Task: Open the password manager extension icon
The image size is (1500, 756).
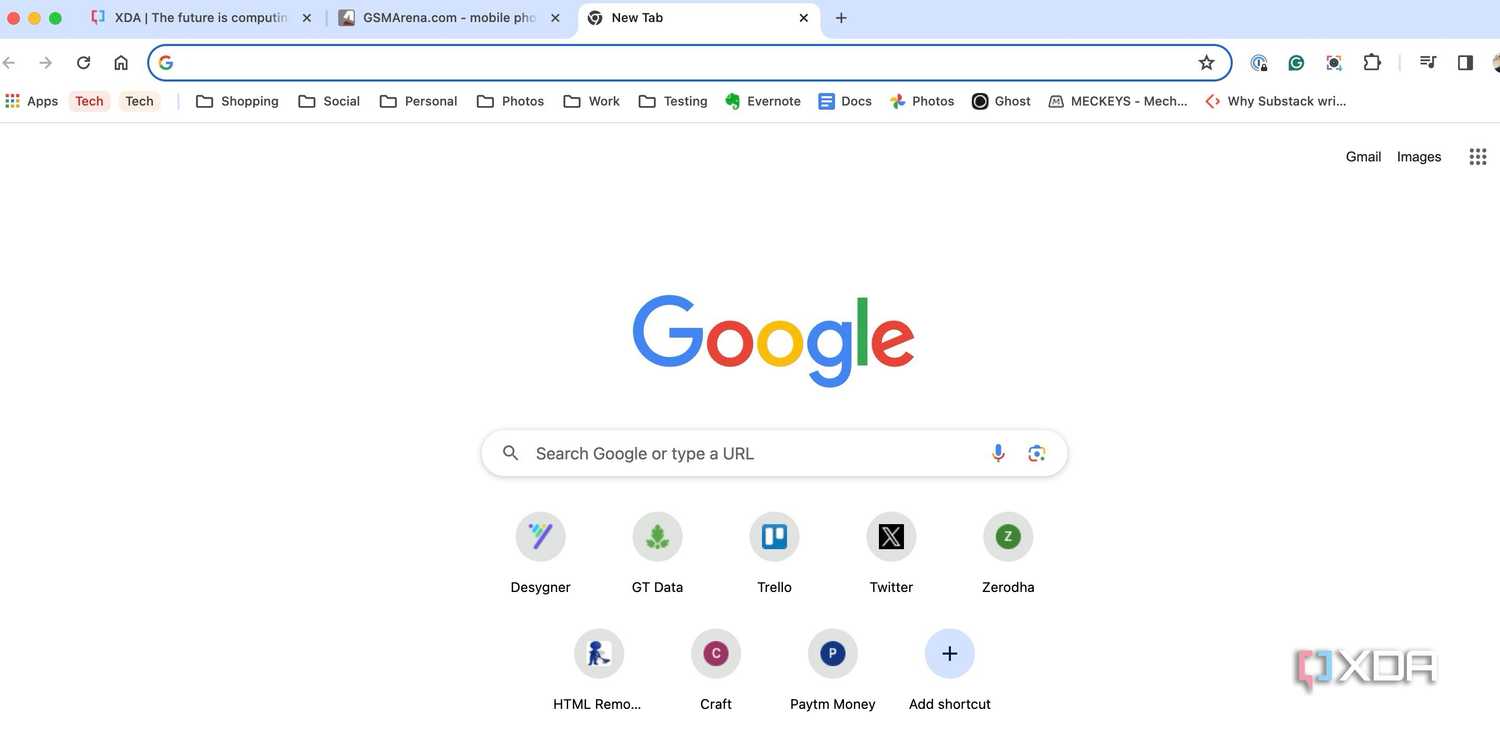Action: pos(1259,63)
